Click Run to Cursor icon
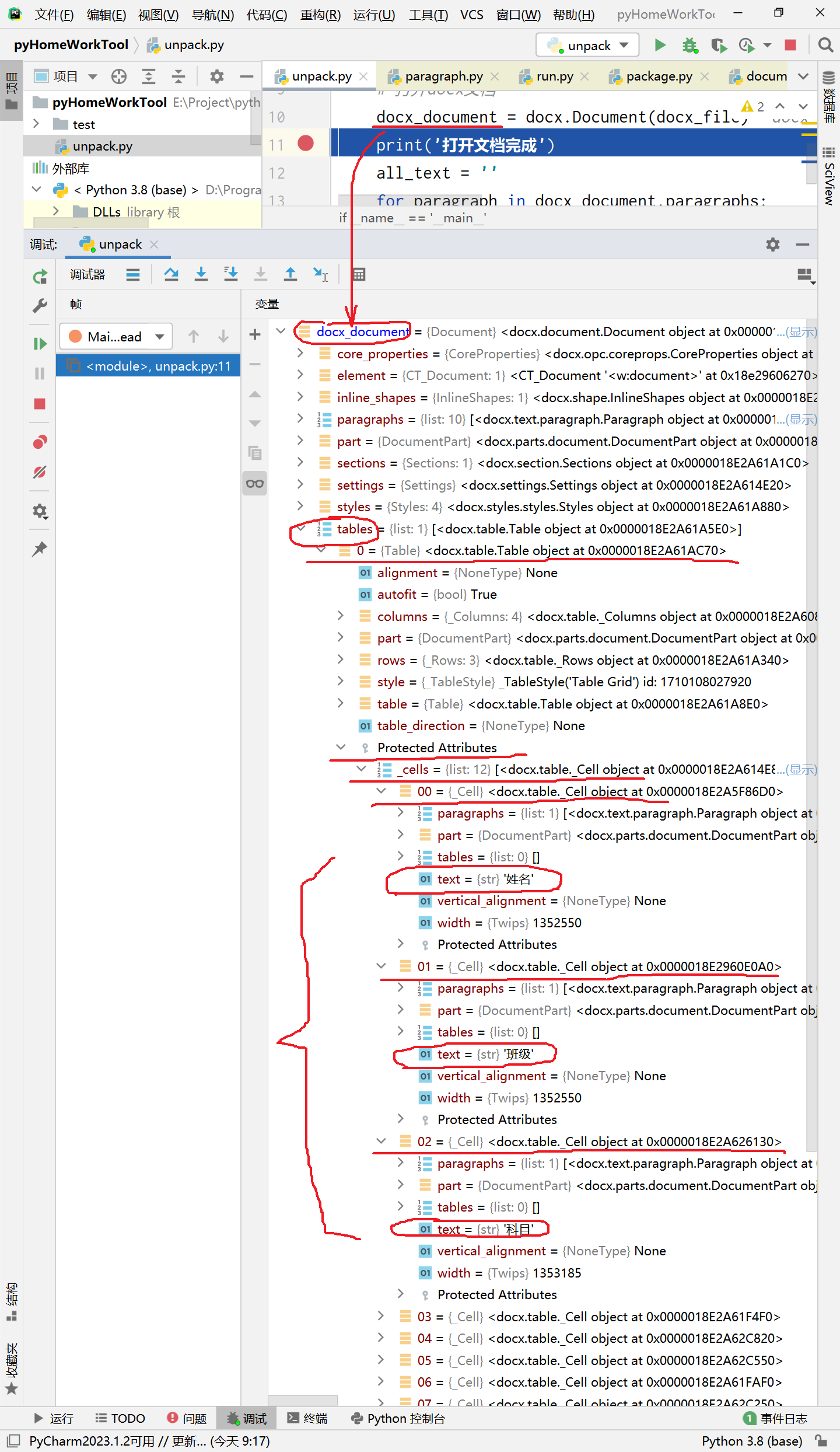The width and height of the screenshot is (840, 1452). pyautogui.click(x=320, y=274)
